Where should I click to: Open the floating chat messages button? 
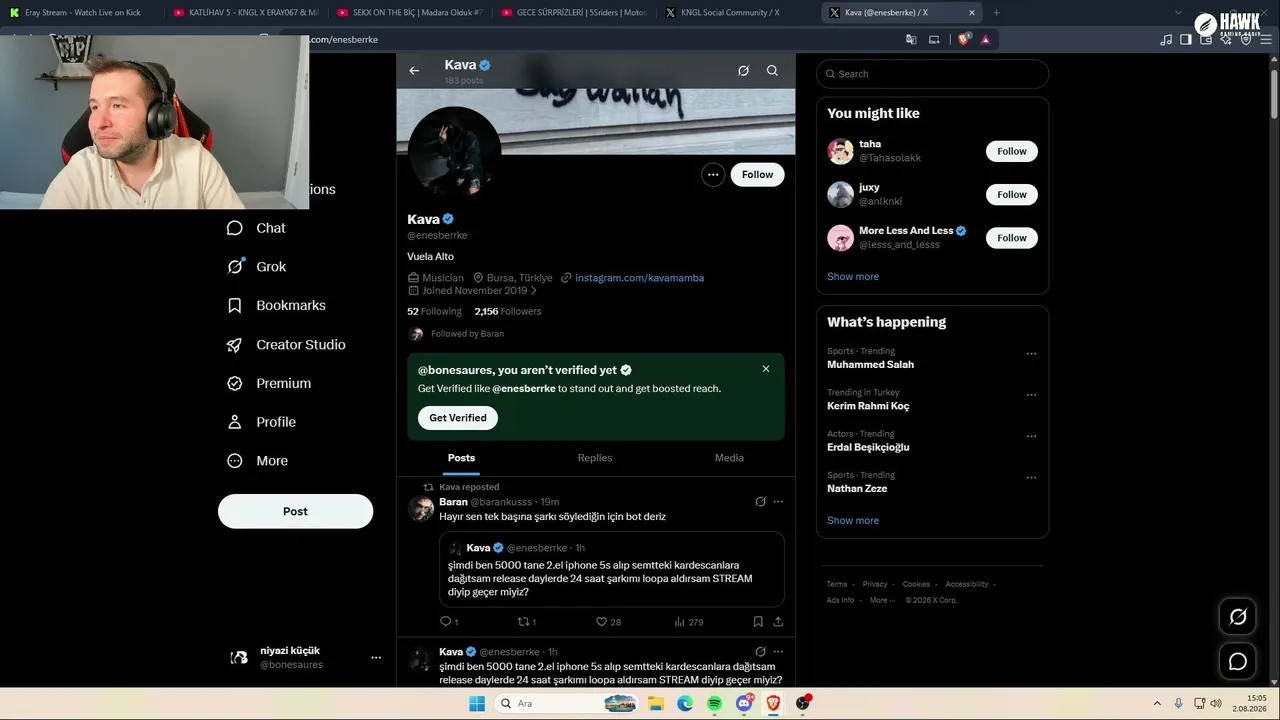1238,661
